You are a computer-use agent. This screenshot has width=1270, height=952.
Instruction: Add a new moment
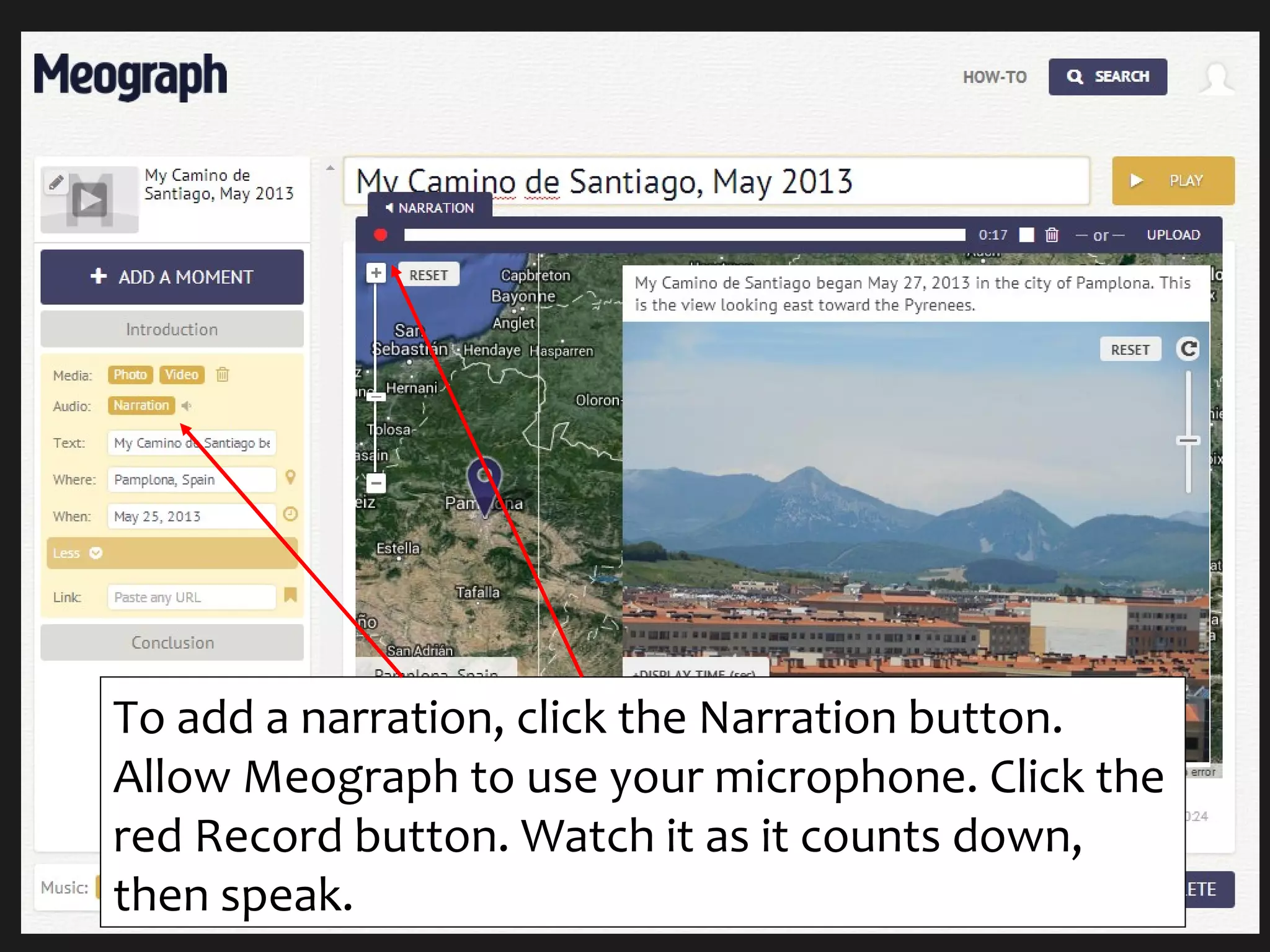tap(172, 277)
